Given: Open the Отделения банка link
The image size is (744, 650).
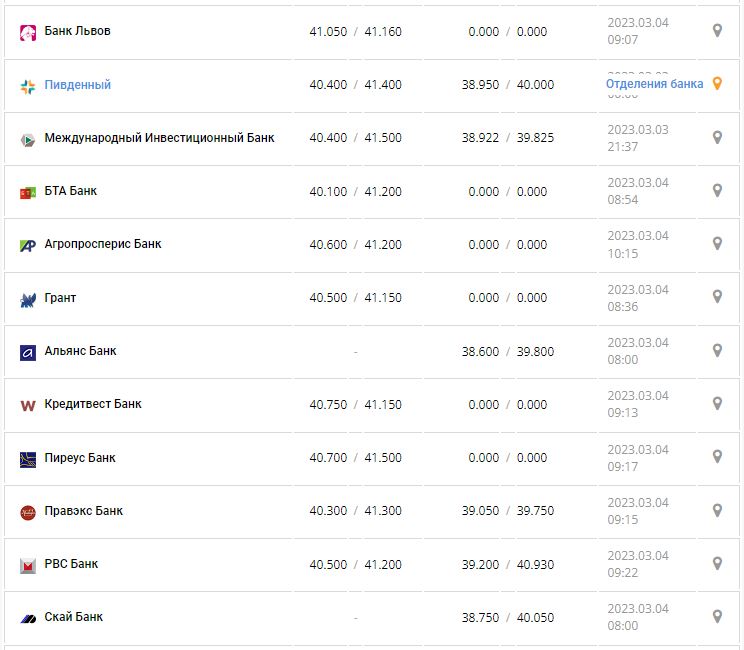Looking at the screenshot, I should point(654,84).
